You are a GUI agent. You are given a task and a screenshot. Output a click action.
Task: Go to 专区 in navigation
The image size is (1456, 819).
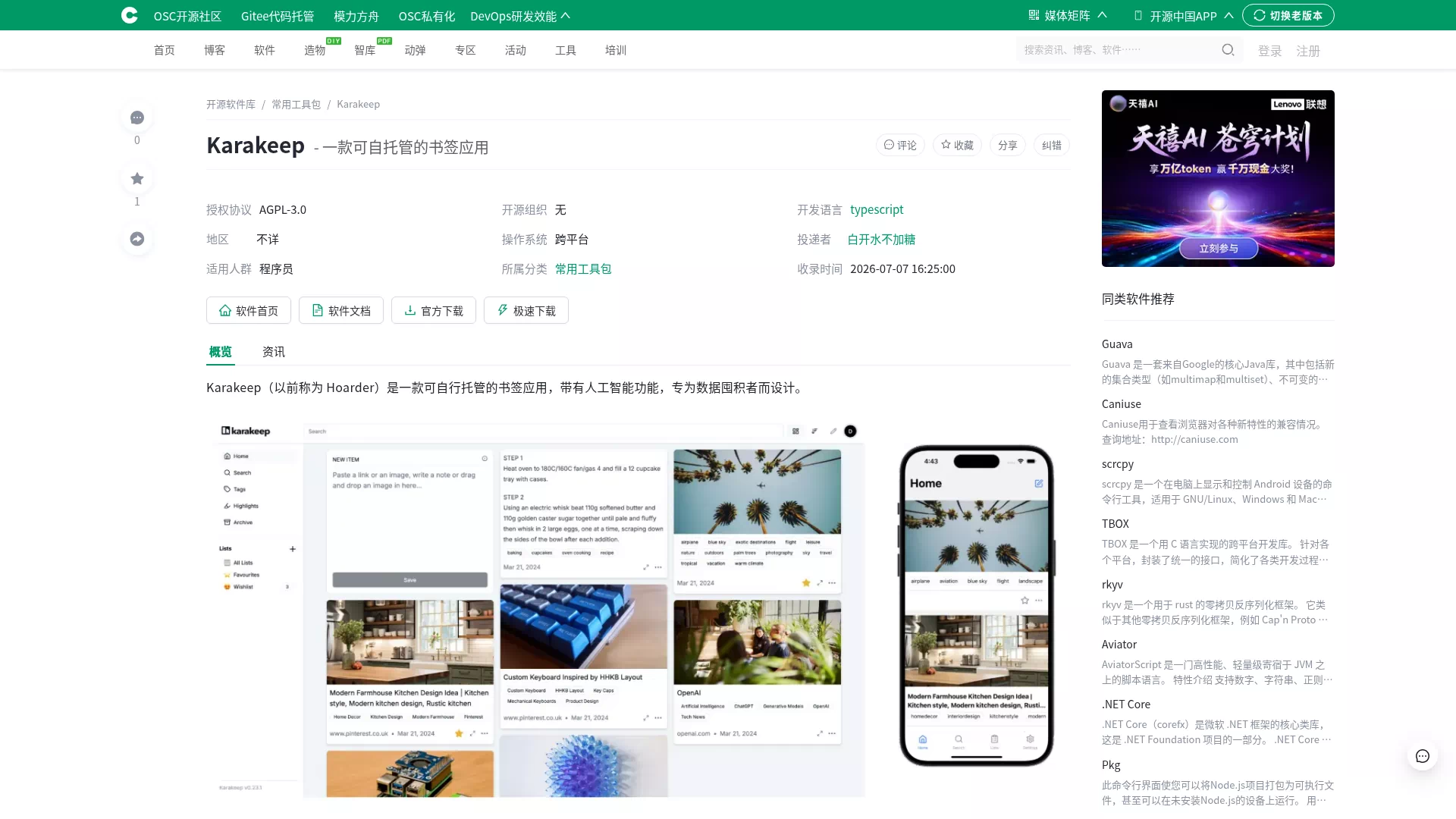(466, 50)
